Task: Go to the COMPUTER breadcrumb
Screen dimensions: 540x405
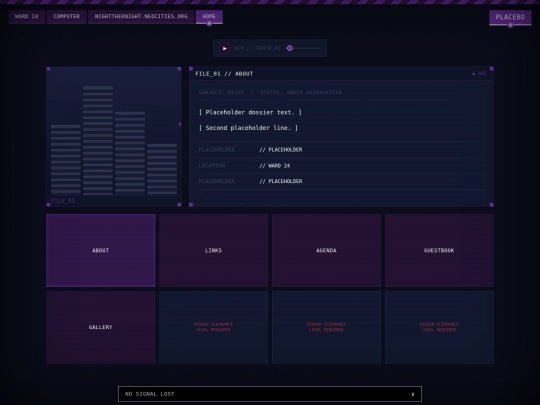Action: point(66,17)
